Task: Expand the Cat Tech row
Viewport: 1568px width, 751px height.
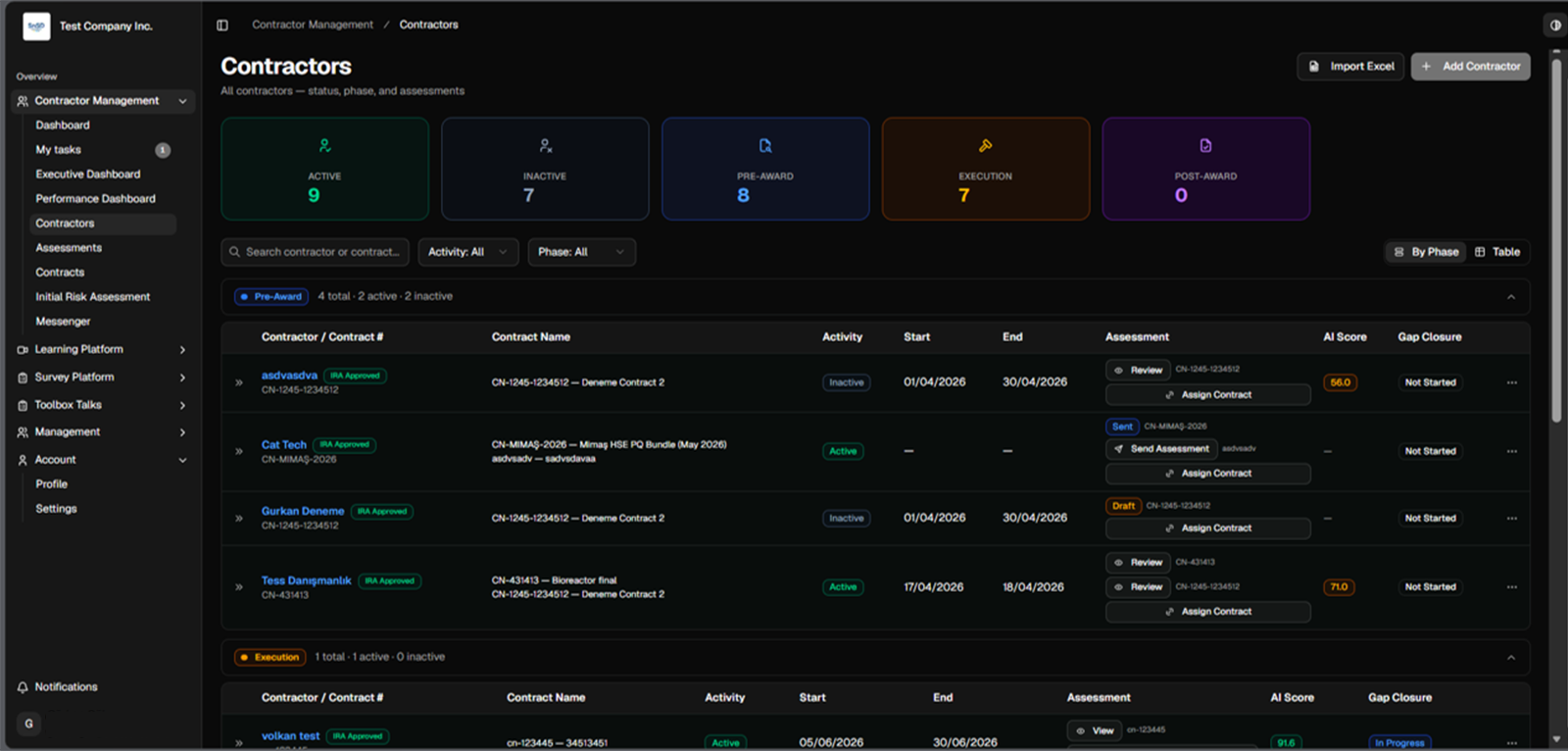Action: pos(239,451)
